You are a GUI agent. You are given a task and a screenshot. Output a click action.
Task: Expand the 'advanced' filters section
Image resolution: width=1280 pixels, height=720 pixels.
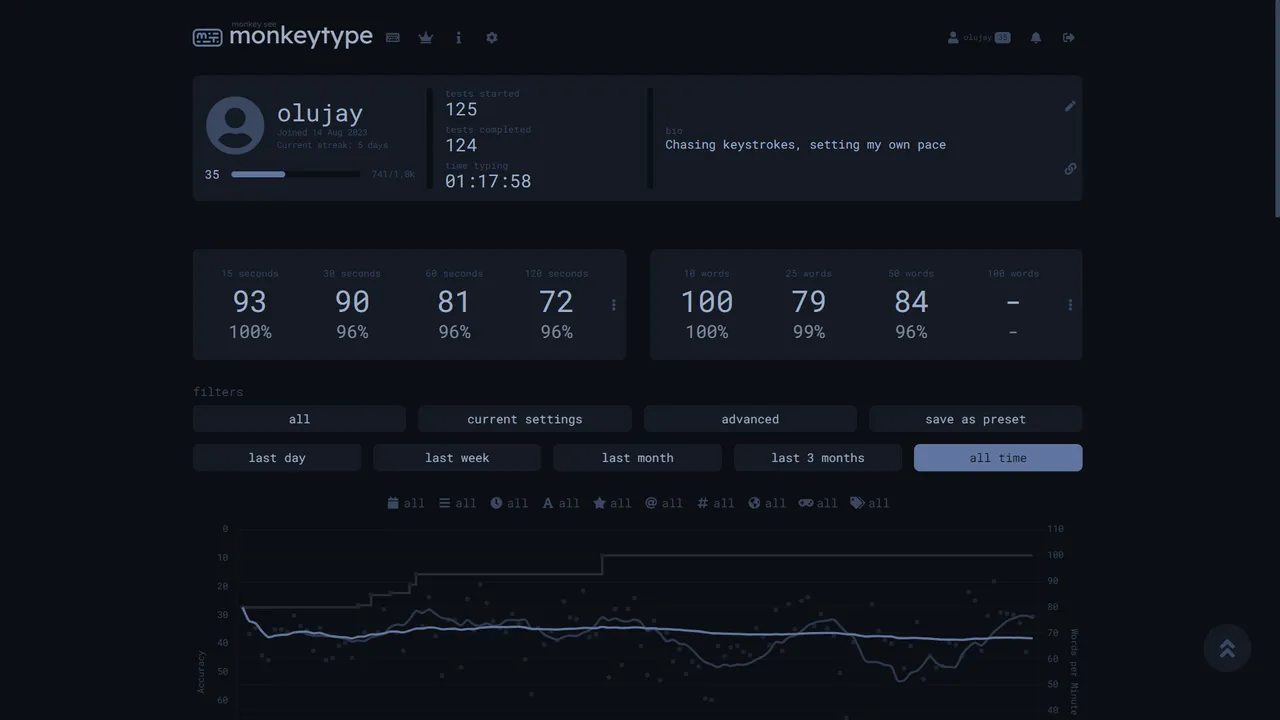coord(750,419)
